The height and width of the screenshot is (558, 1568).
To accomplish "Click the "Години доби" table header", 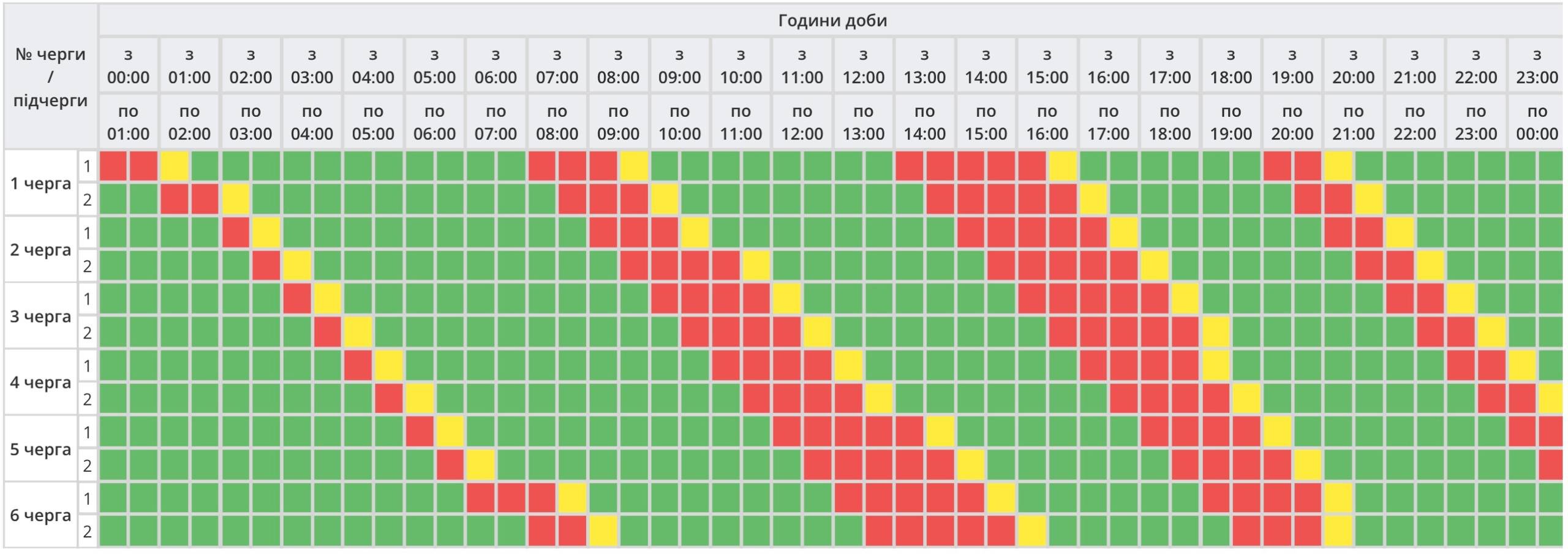I will 832,21.
